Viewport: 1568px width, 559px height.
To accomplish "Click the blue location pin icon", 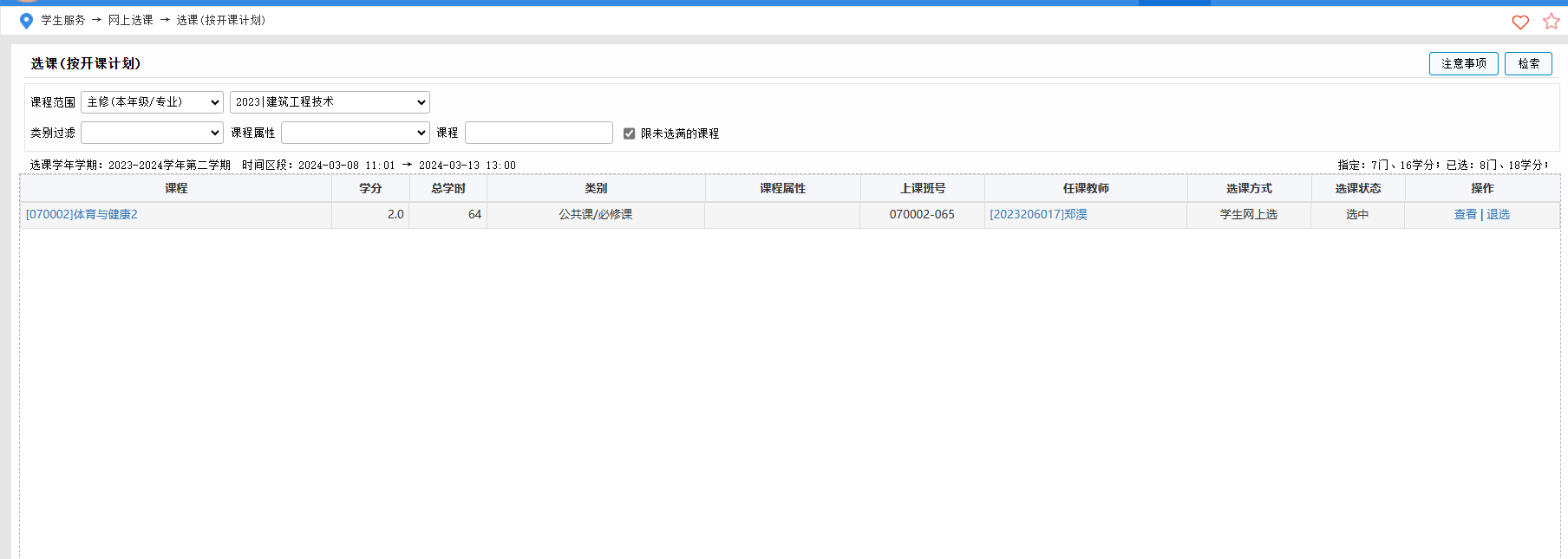I will (x=26, y=21).
